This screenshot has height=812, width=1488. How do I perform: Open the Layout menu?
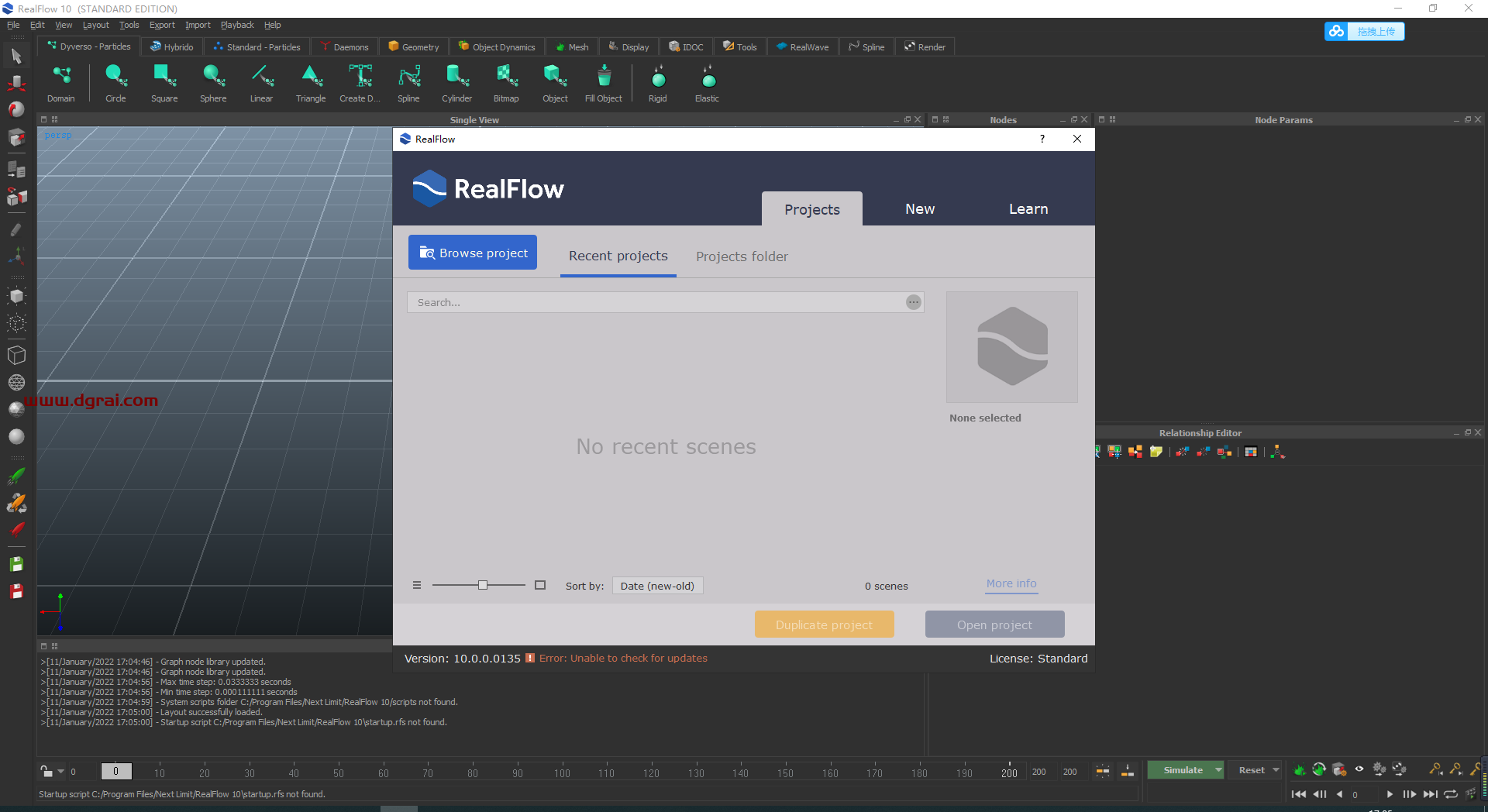coord(96,25)
